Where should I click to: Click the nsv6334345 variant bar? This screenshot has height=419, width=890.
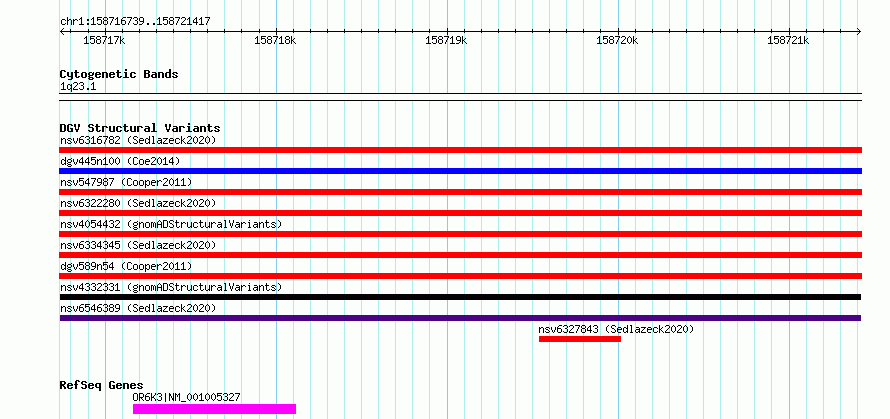[460, 255]
